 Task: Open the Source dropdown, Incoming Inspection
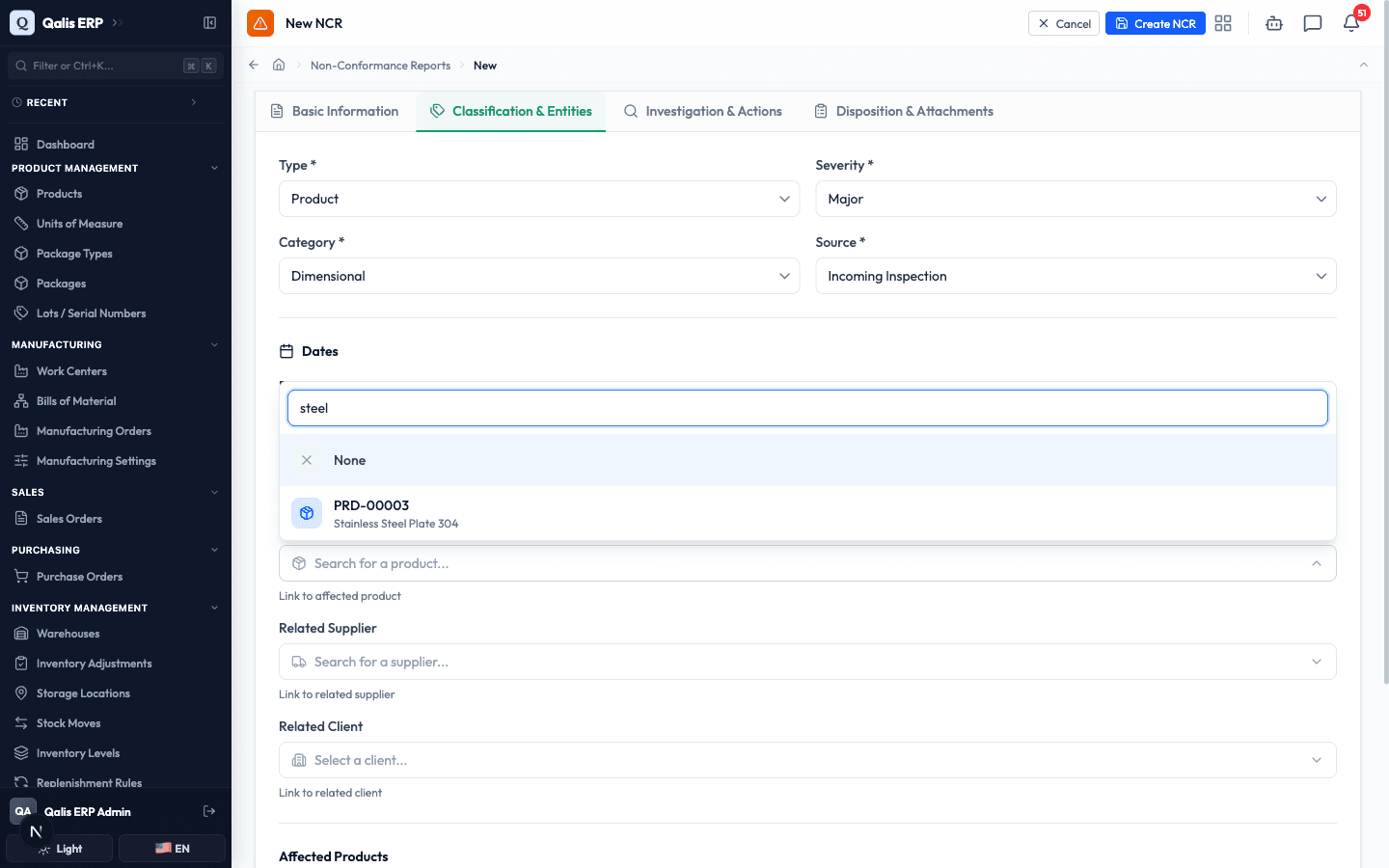pyautogui.click(x=1076, y=276)
